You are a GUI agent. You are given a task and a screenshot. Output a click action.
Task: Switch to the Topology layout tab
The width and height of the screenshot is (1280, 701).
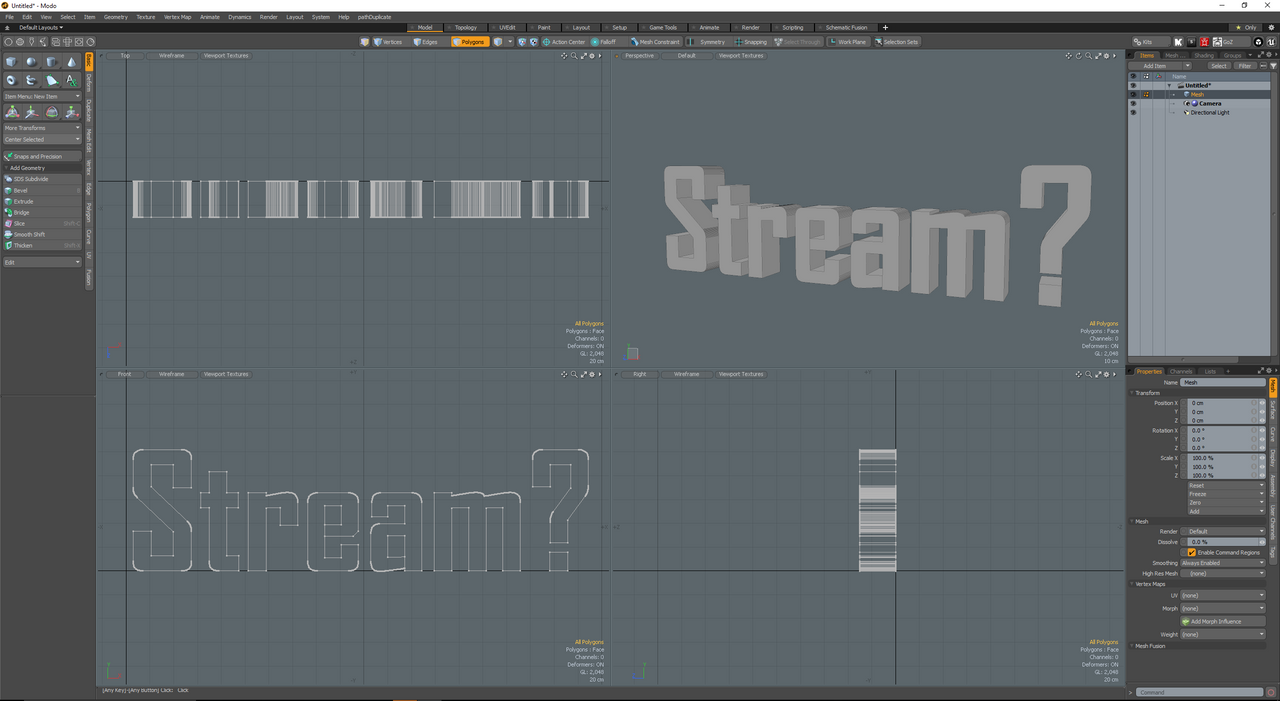[466, 28]
